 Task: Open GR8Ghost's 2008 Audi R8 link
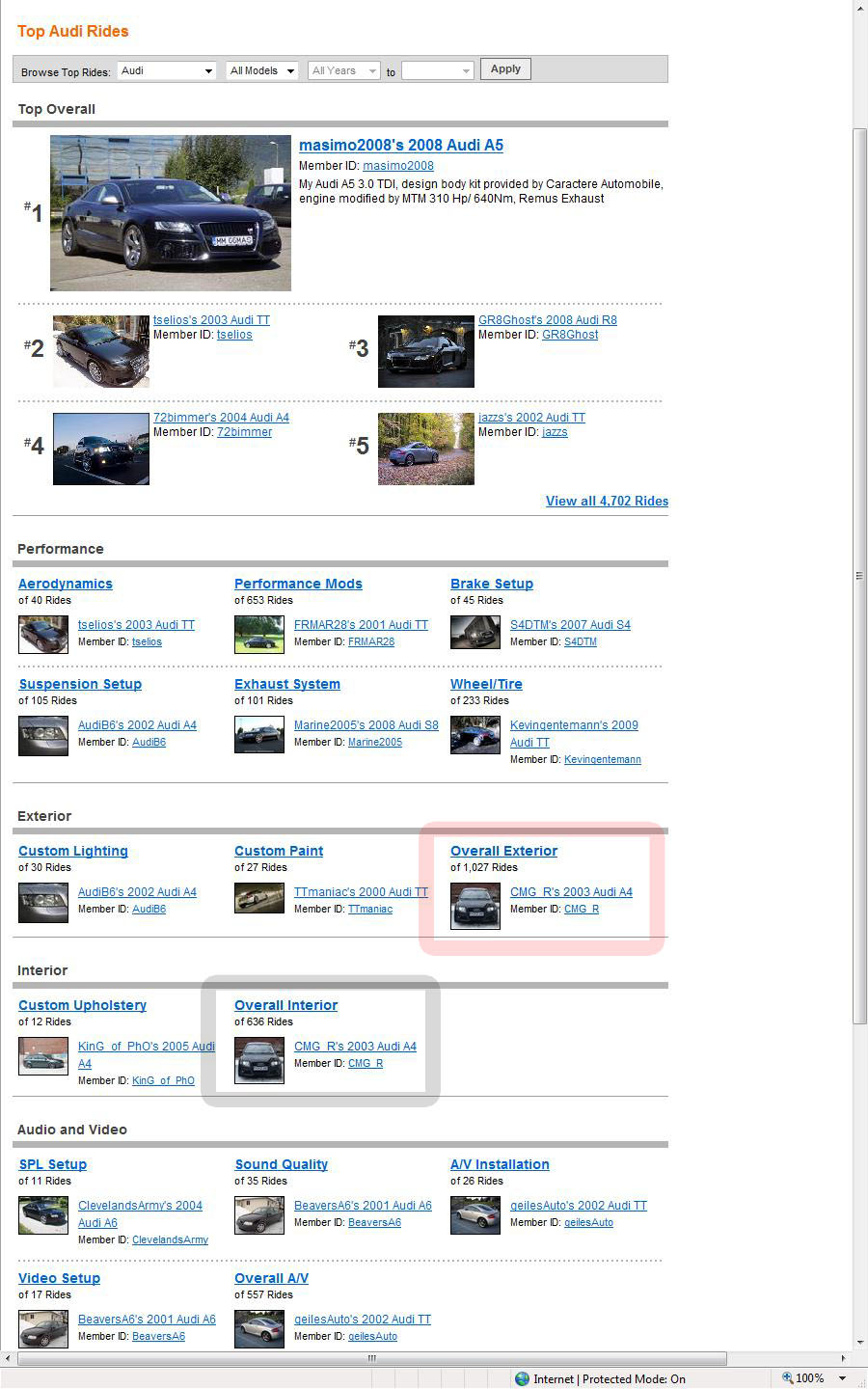click(x=548, y=320)
